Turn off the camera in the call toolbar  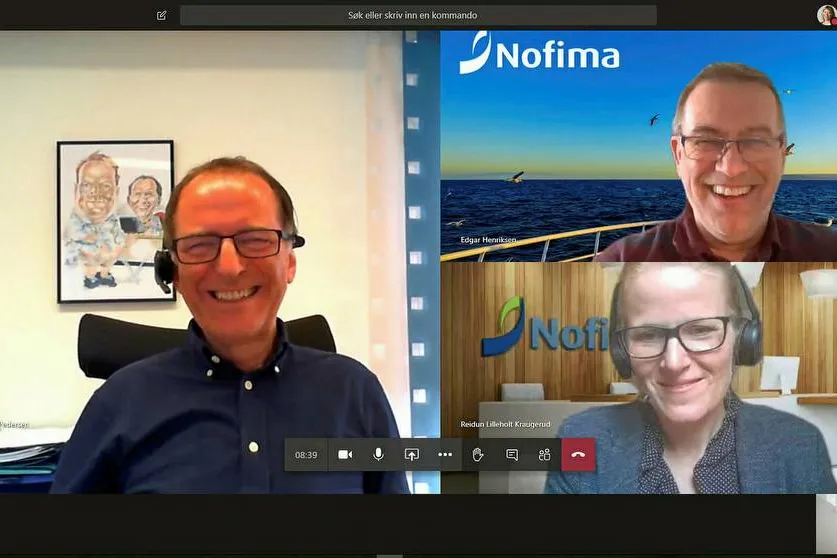pyautogui.click(x=345, y=455)
